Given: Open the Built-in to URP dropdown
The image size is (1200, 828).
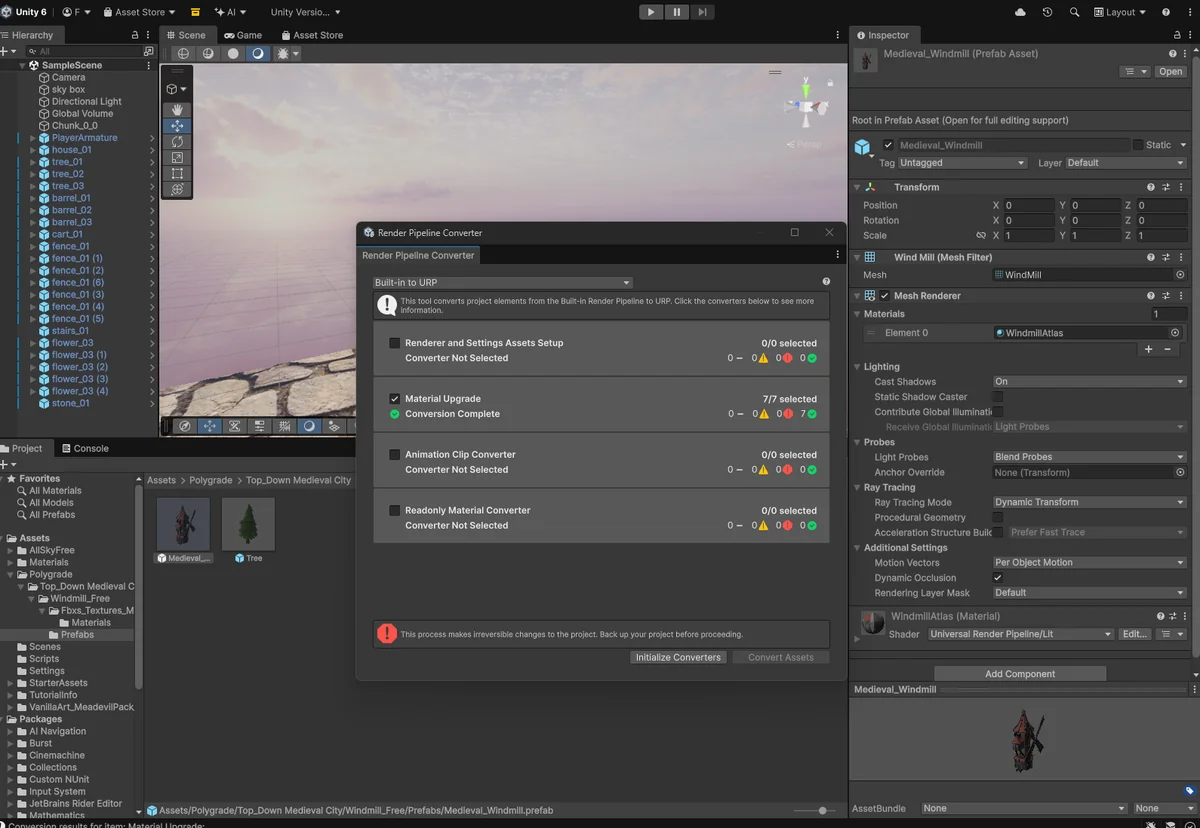Looking at the screenshot, I should (502, 283).
